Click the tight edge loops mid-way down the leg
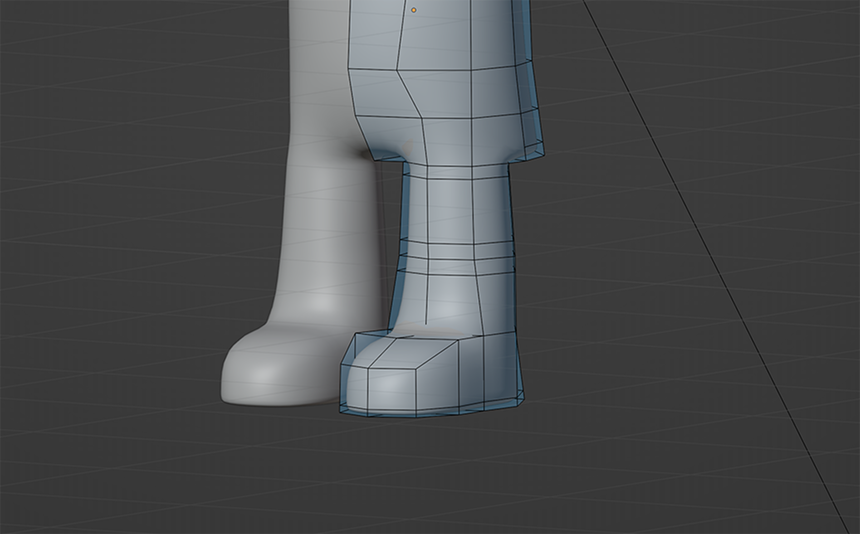Screen dimensions: 860x534 [455, 250]
